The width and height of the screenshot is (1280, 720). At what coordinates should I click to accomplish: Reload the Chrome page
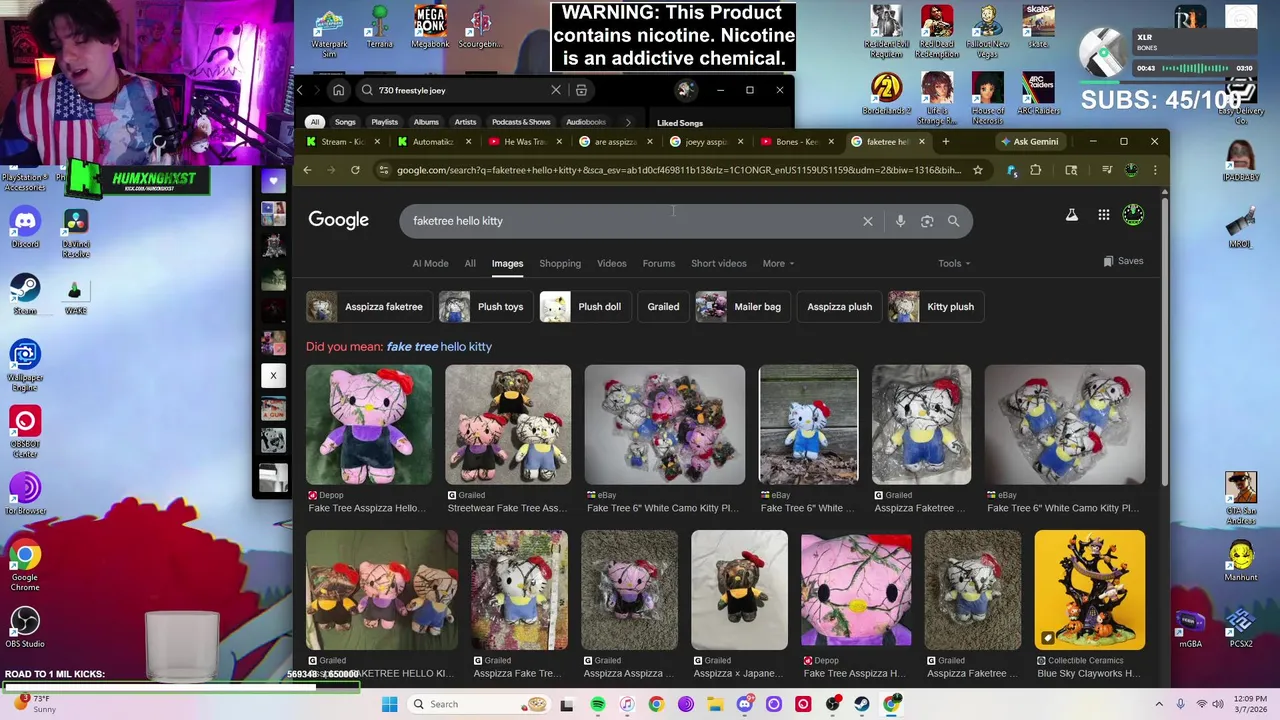(x=355, y=170)
